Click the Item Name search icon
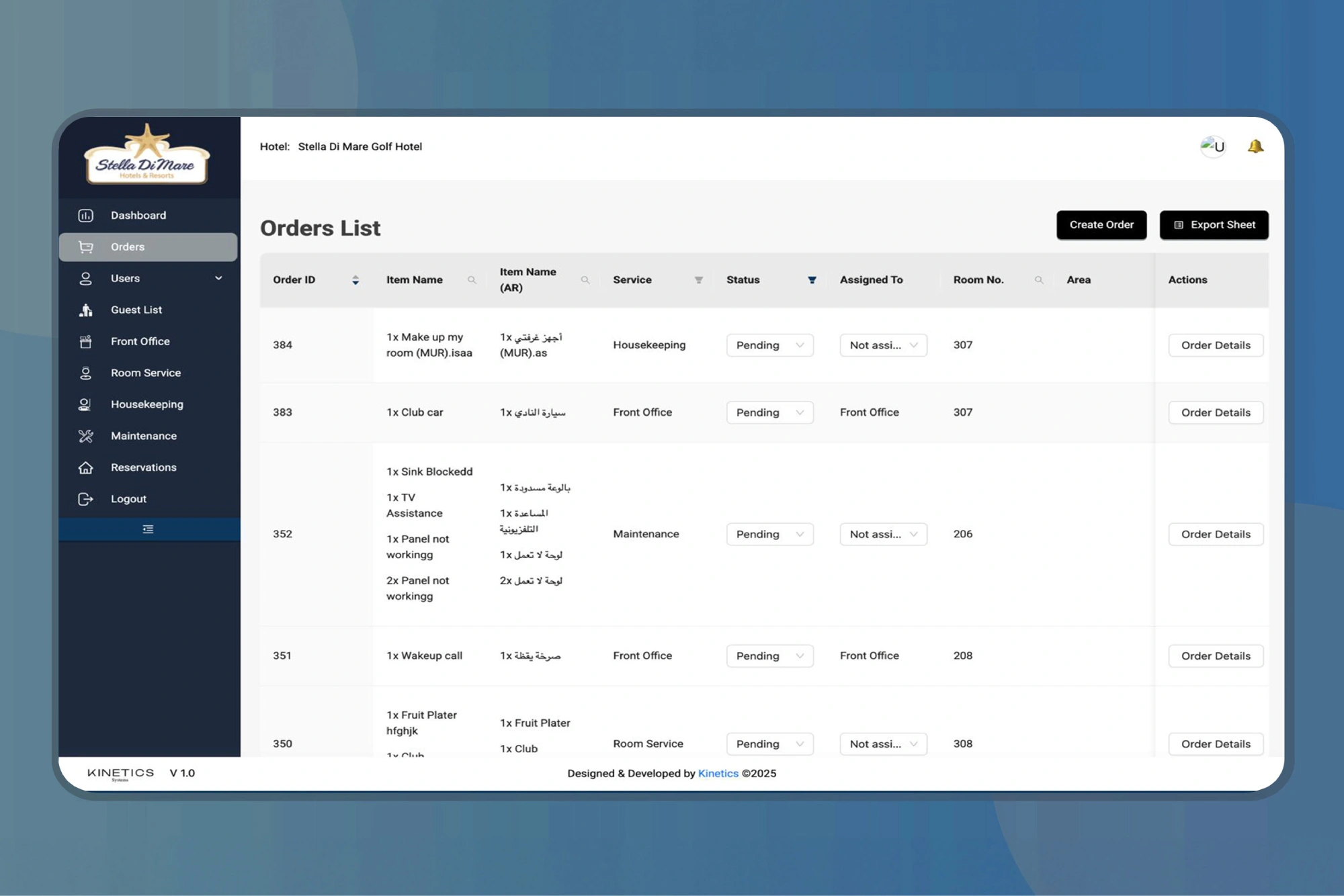The height and width of the screenshot is (896, 1344). coord(472,280)
